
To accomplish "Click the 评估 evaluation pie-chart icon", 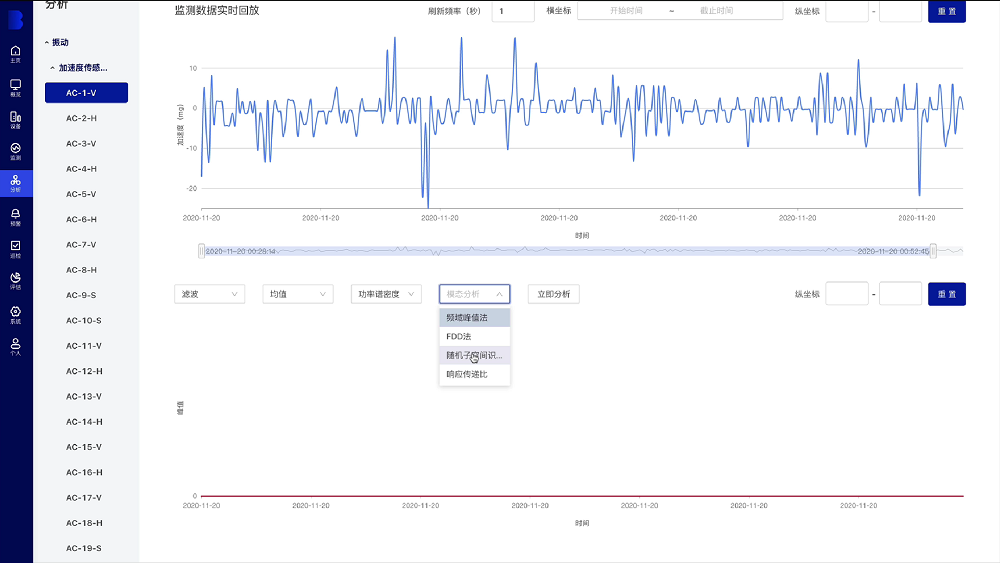I will pyautogui.click(x=15, y=280).
